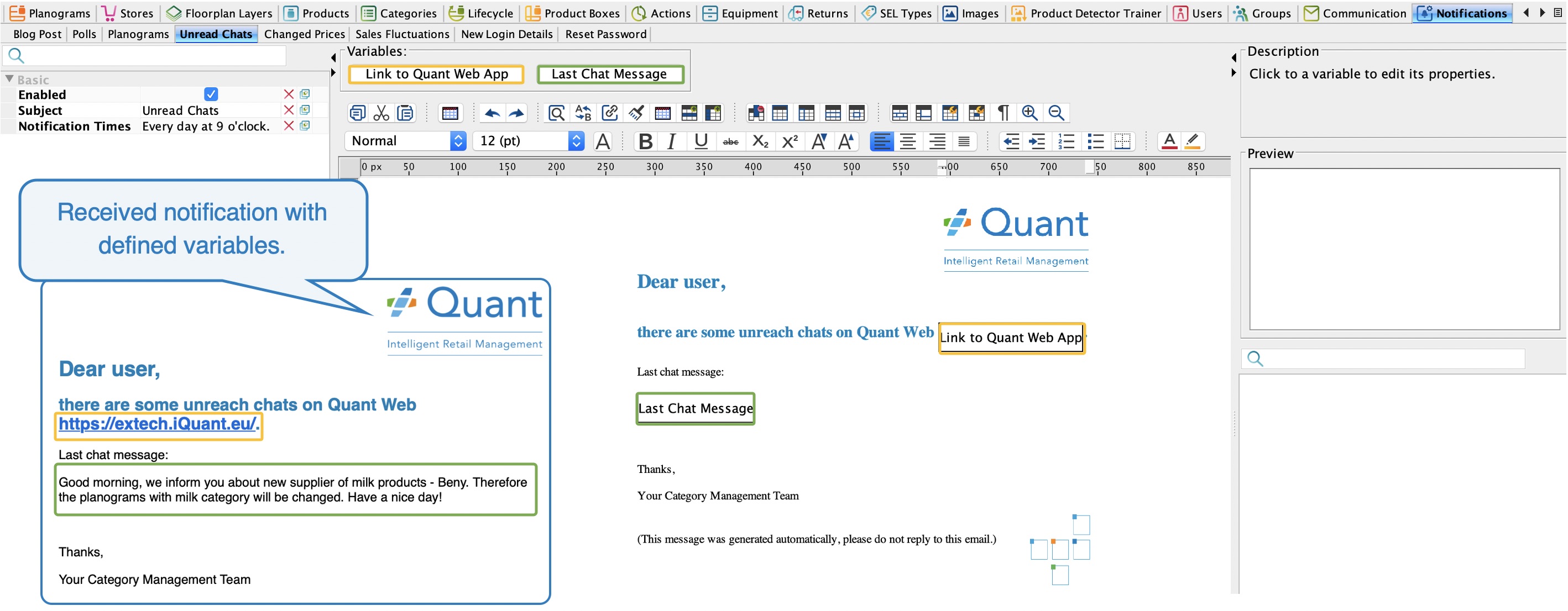Uncheck the Enabled checkbox

click(x=211, y=94)
